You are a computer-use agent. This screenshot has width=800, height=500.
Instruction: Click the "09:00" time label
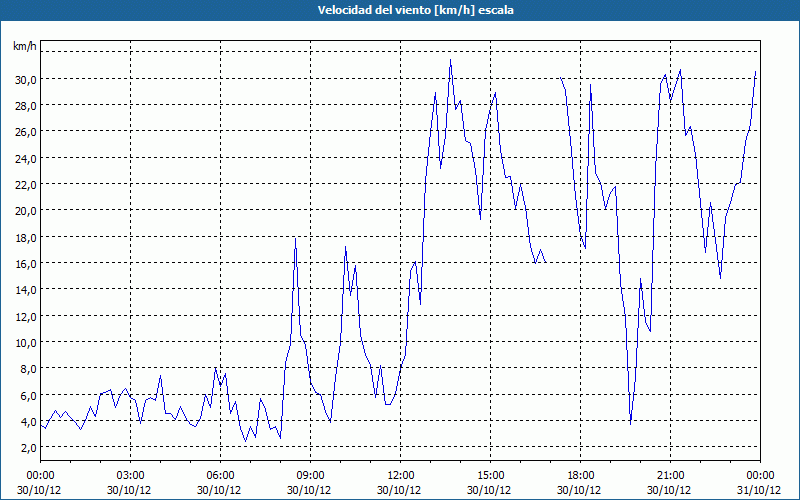click(x=311, y=475)
